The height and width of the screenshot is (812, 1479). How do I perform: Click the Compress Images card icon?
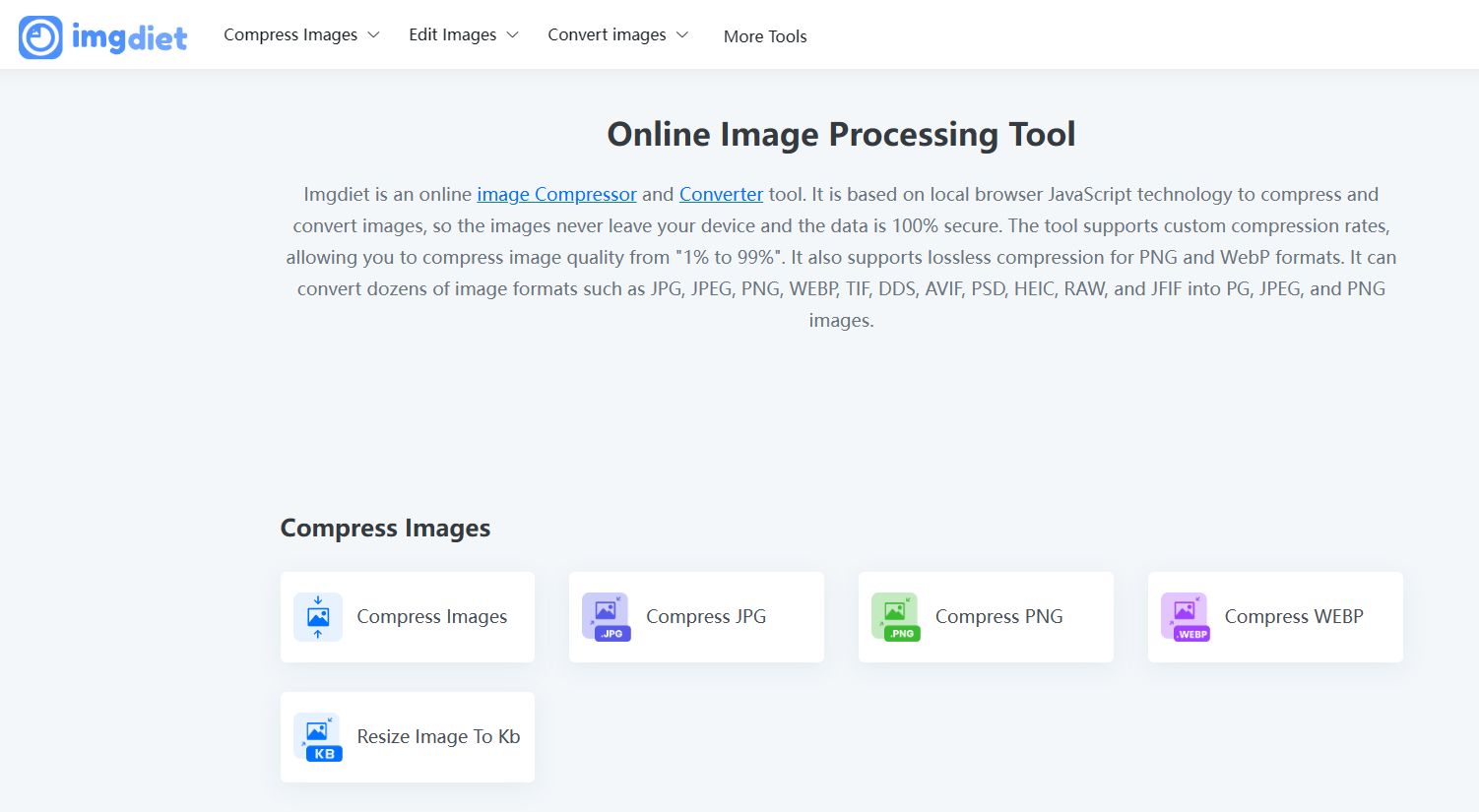pyautogui.click(x=318, y=617)
